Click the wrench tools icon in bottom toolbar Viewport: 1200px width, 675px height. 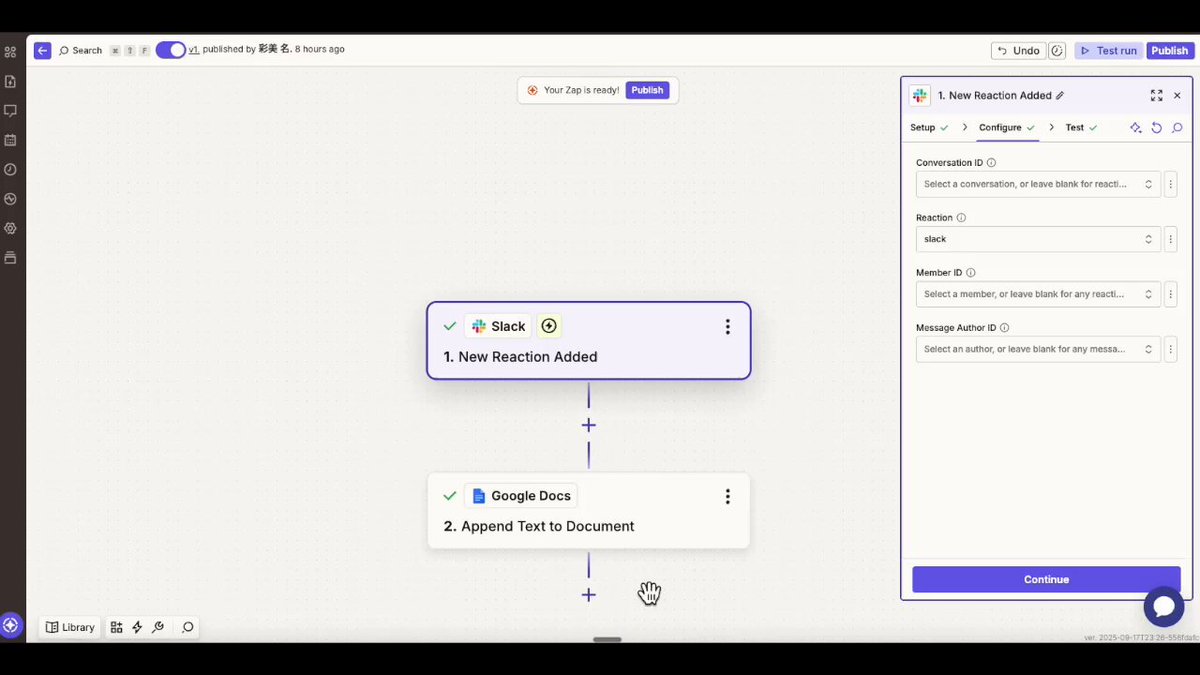tap(158, 628)
